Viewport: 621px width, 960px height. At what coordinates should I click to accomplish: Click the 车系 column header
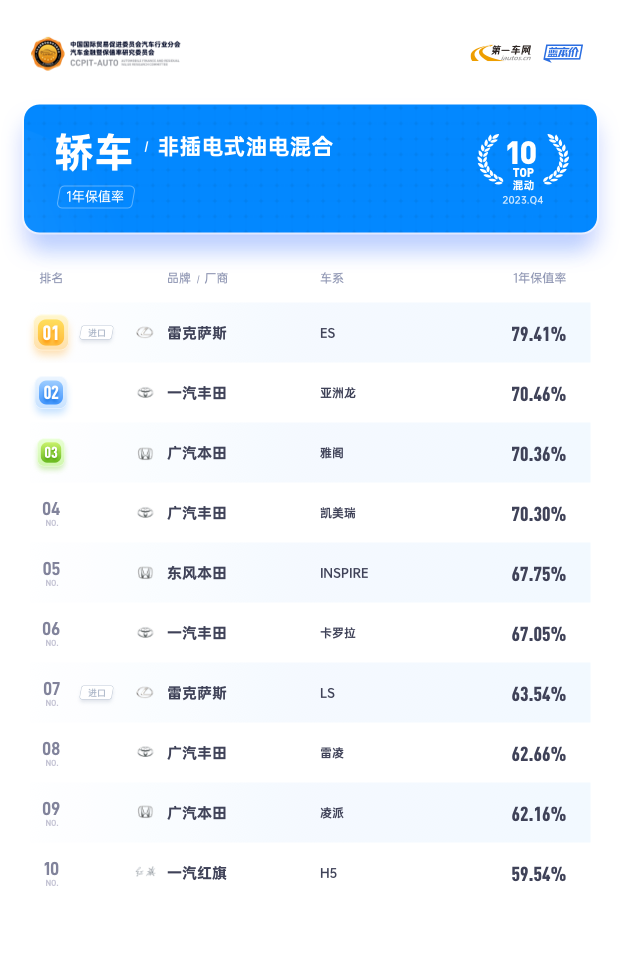coord(332,278)
